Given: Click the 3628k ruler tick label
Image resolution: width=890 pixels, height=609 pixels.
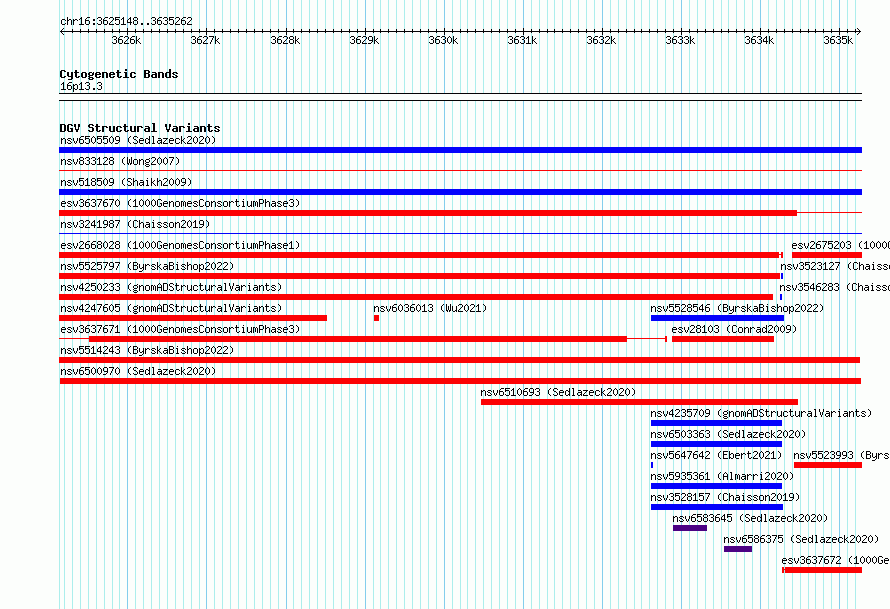Looking at the screenshot, I should pos(285,40).
